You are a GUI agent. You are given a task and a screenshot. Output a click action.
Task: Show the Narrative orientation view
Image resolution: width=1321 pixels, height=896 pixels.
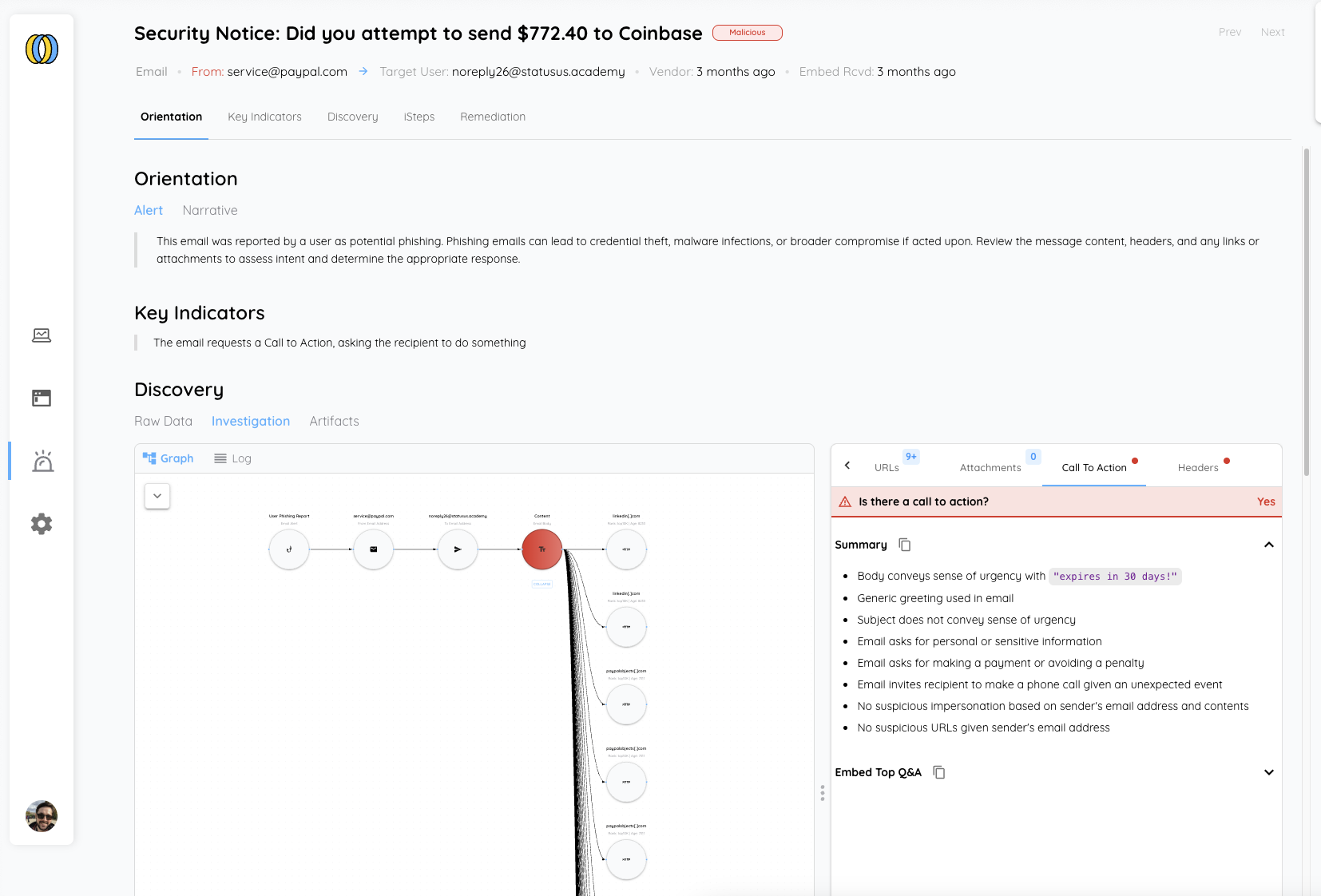209,211
